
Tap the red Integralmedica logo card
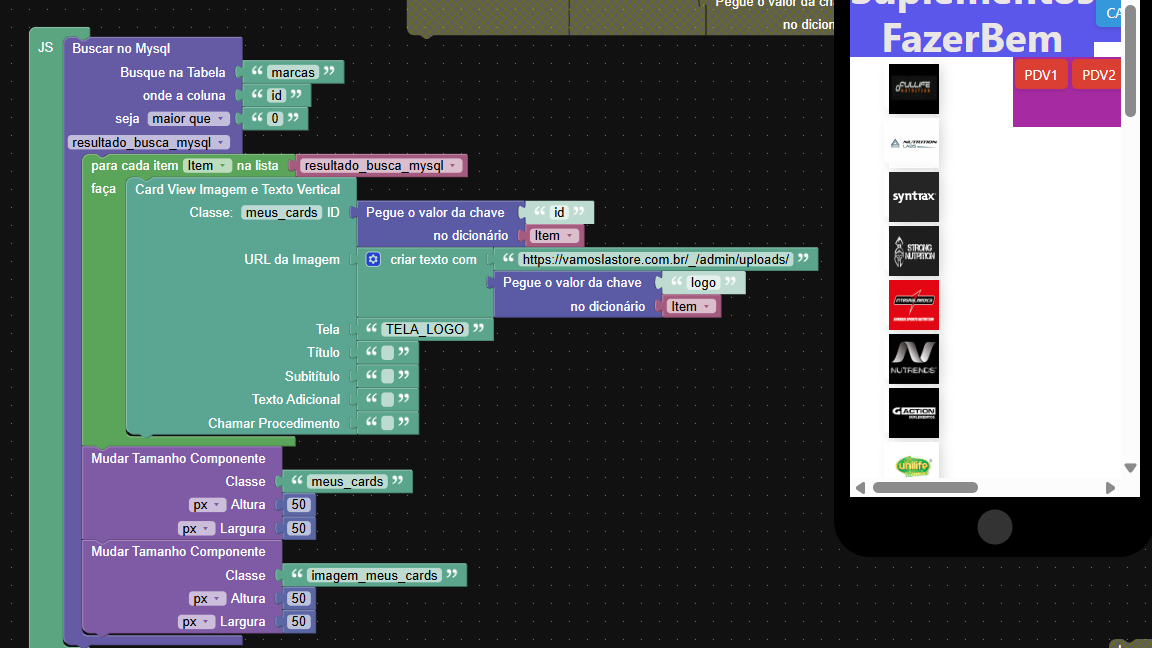click(913, 305)
